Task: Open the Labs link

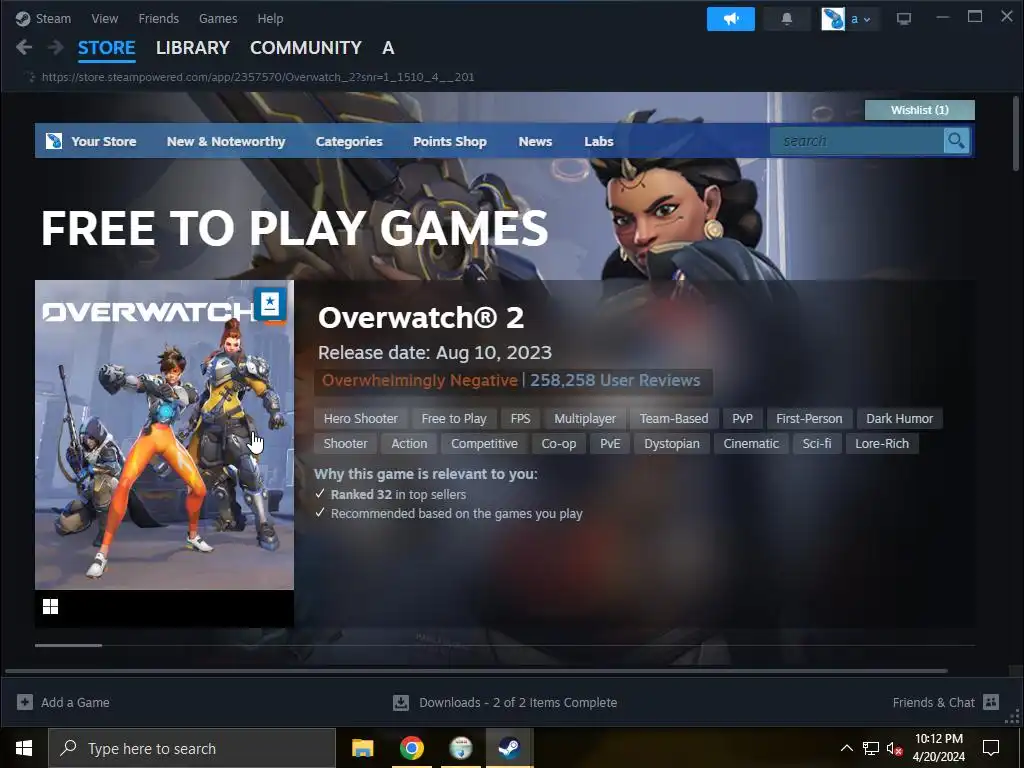Action: [x=598, y=141]
